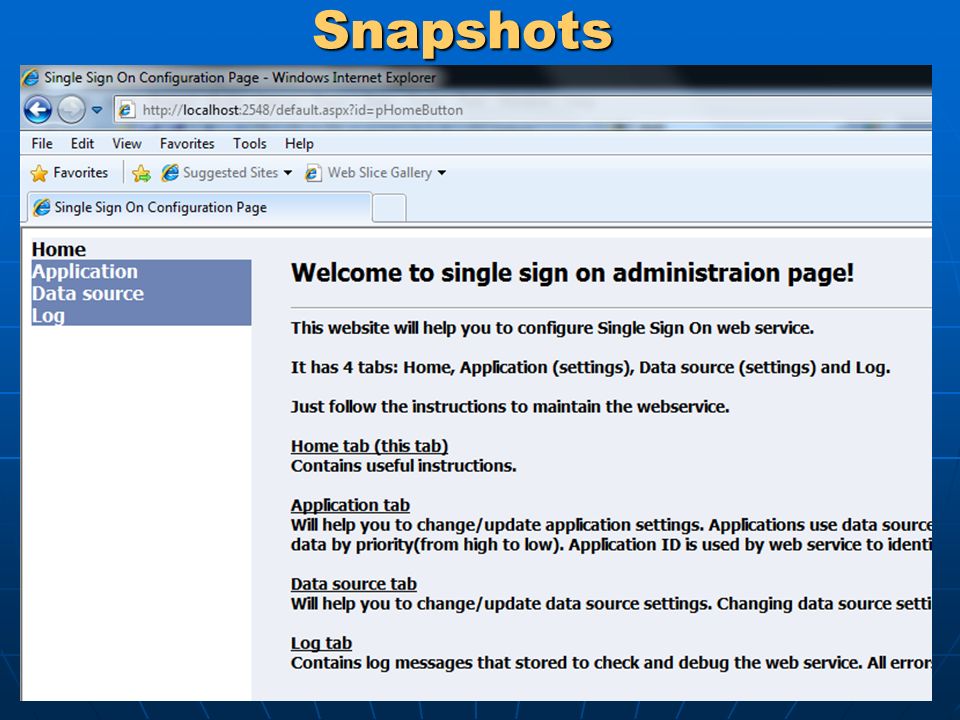
Task: Click text 'Contains useful instructions.'
Action: [403, 466]
